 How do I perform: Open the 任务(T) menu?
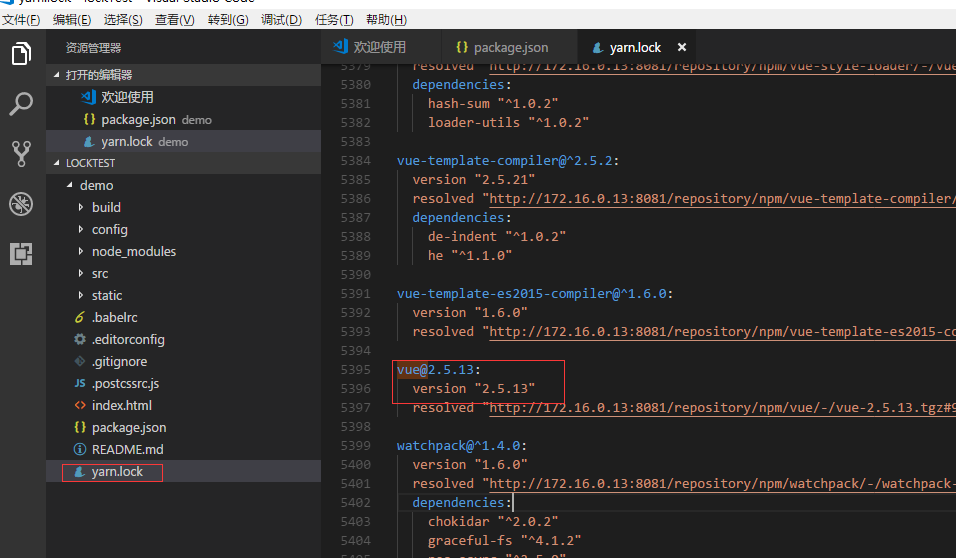[334, 20]
